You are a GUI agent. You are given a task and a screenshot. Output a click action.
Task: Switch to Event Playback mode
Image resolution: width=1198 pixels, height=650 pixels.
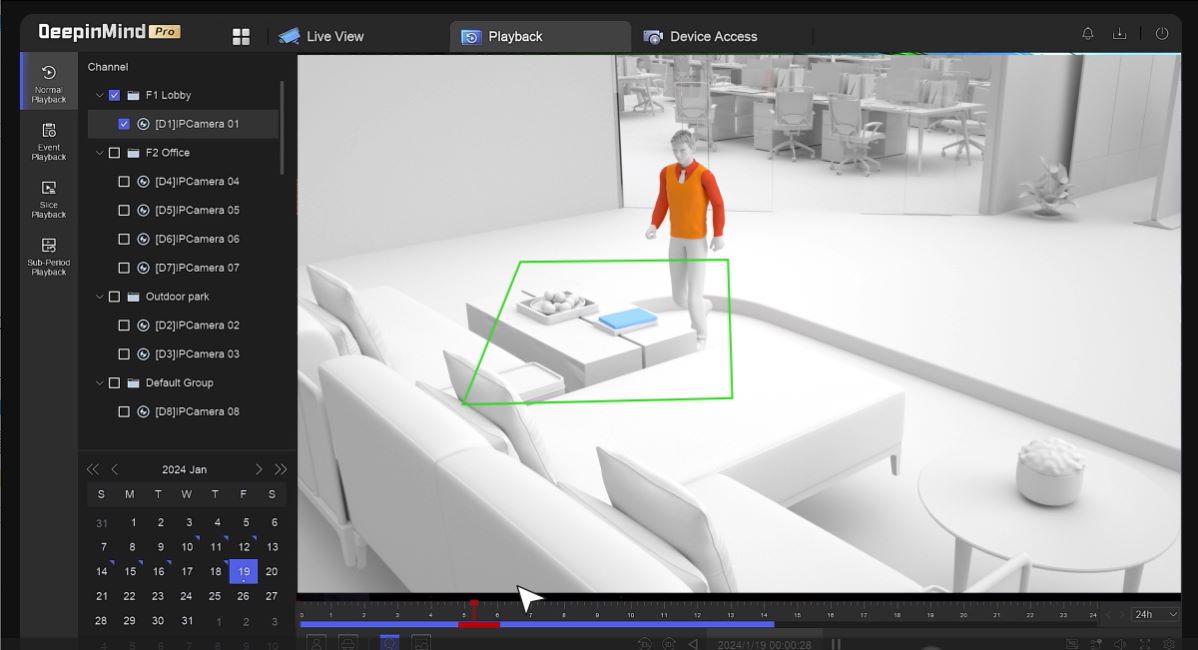[48, 140]
